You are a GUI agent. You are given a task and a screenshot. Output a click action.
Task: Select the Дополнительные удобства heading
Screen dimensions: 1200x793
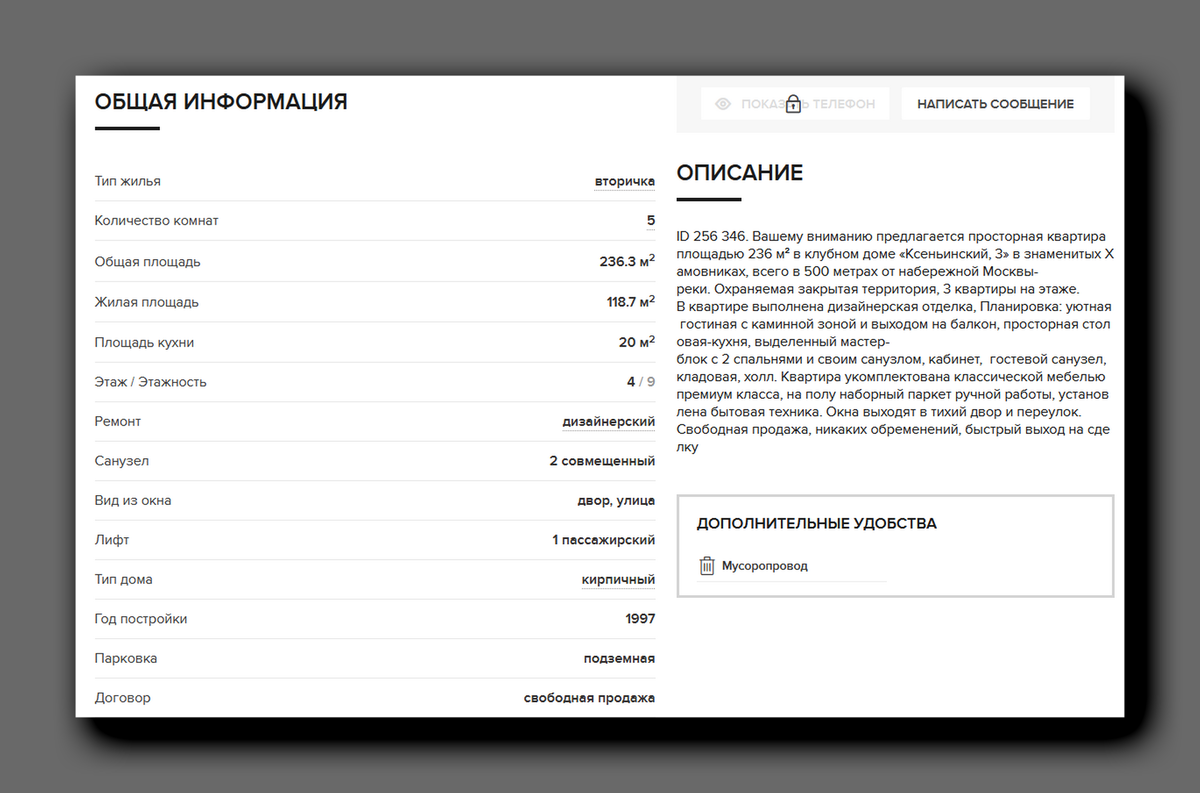tap(817, 524)
